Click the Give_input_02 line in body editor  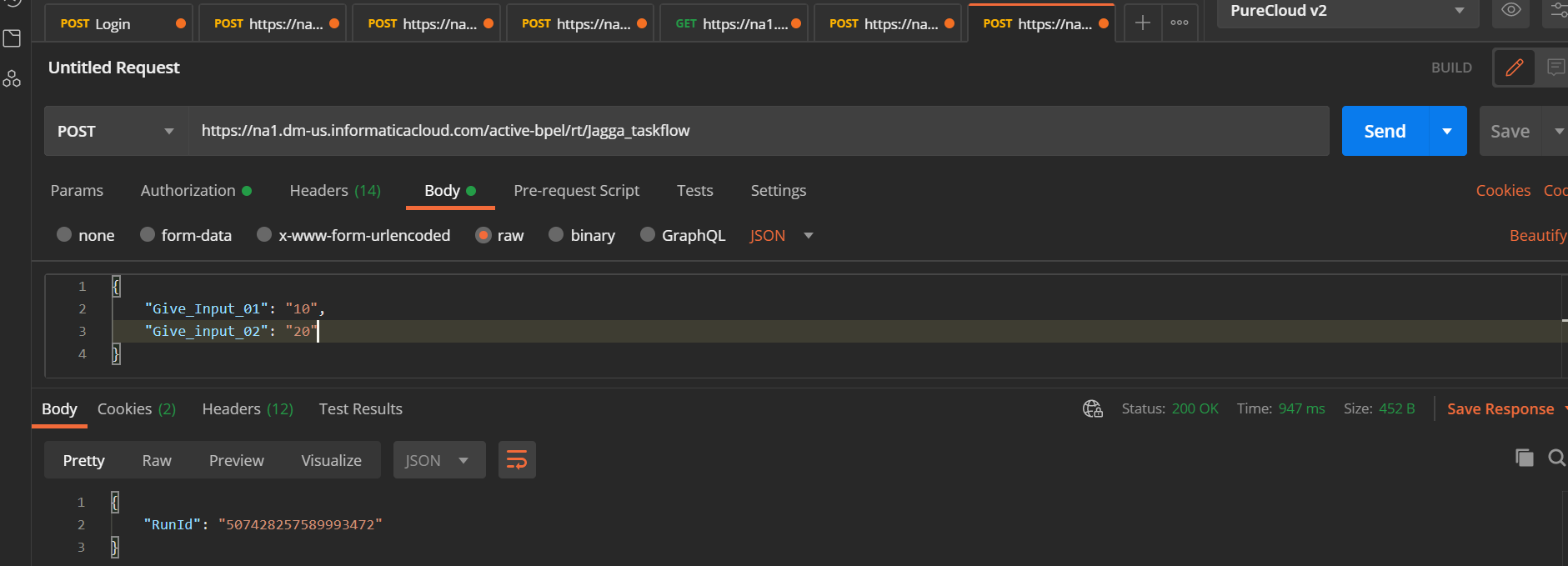(231, 332)
